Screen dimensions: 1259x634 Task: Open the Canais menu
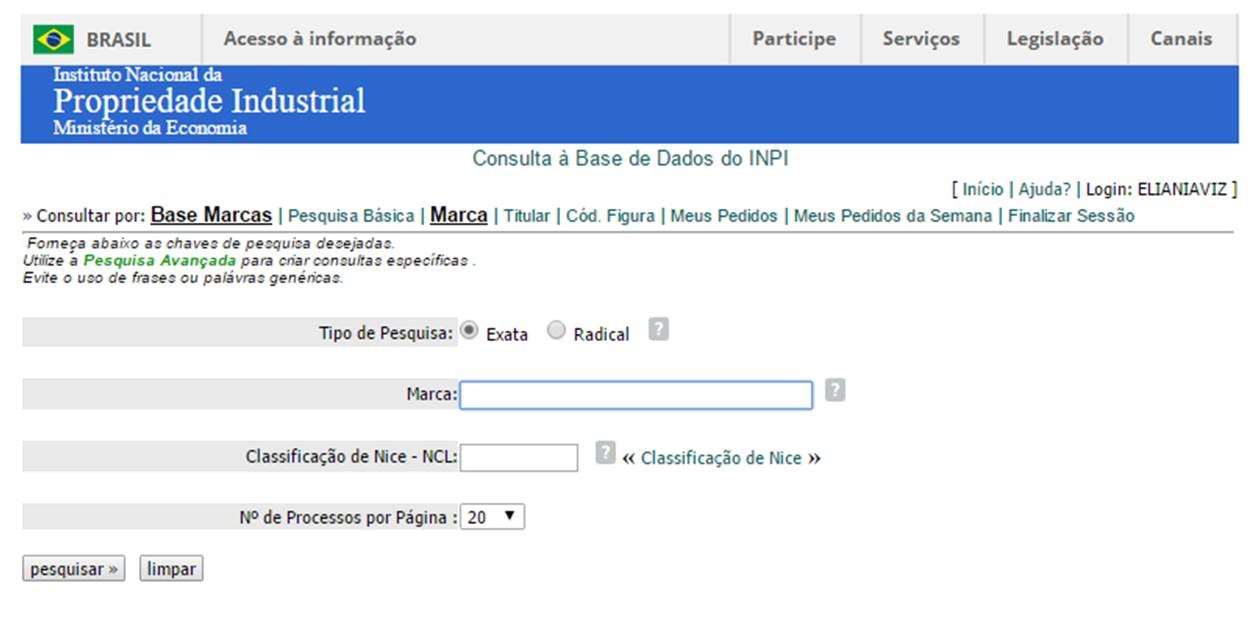[1181, 39]
